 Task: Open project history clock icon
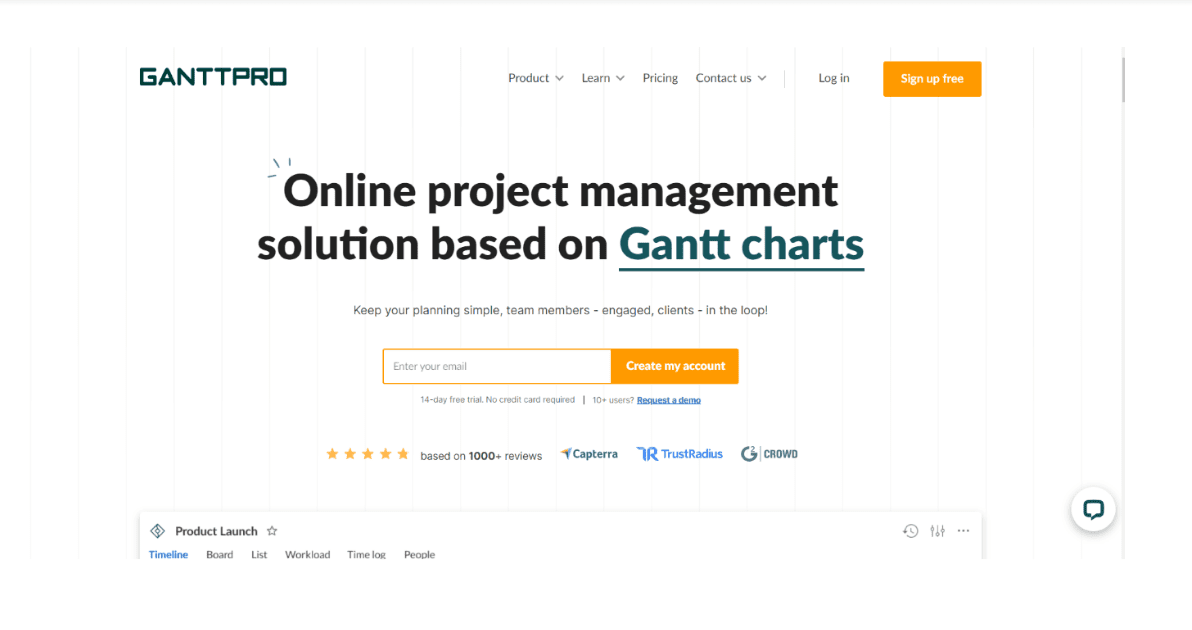tap(910, 531)
